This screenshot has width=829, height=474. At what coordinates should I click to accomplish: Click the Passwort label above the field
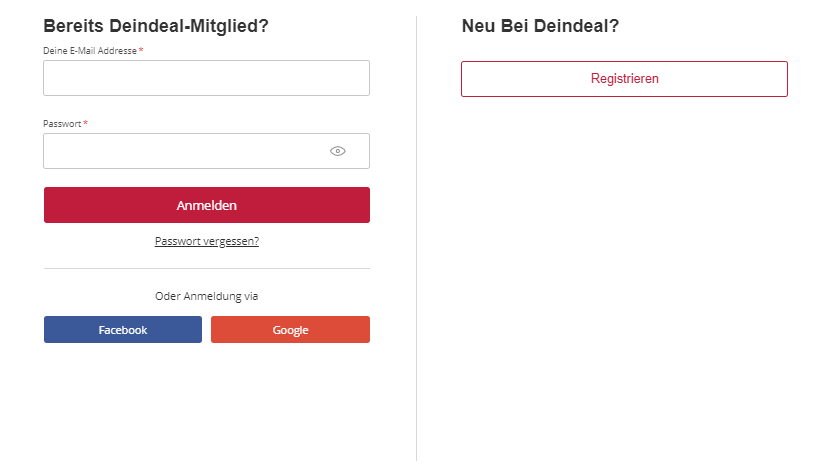[x=62, y=124]
